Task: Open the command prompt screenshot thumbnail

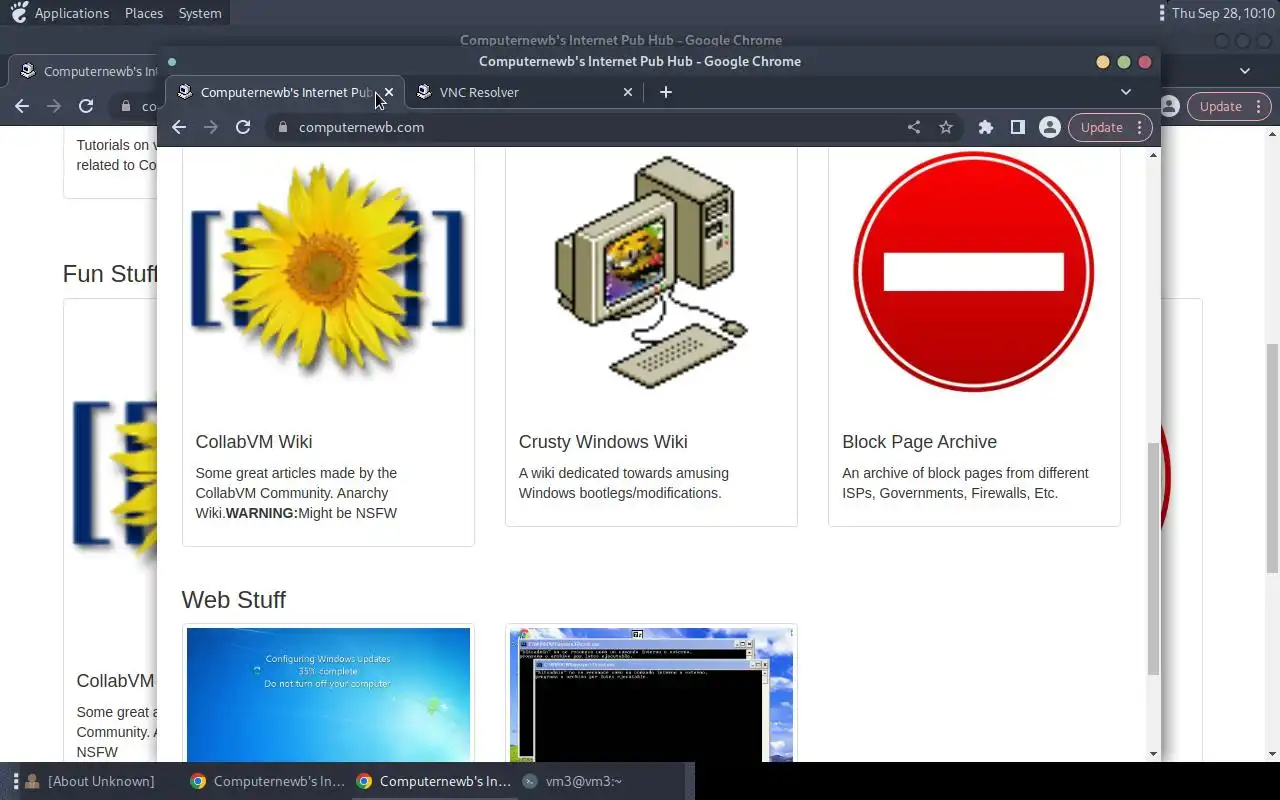Action: 651,695
